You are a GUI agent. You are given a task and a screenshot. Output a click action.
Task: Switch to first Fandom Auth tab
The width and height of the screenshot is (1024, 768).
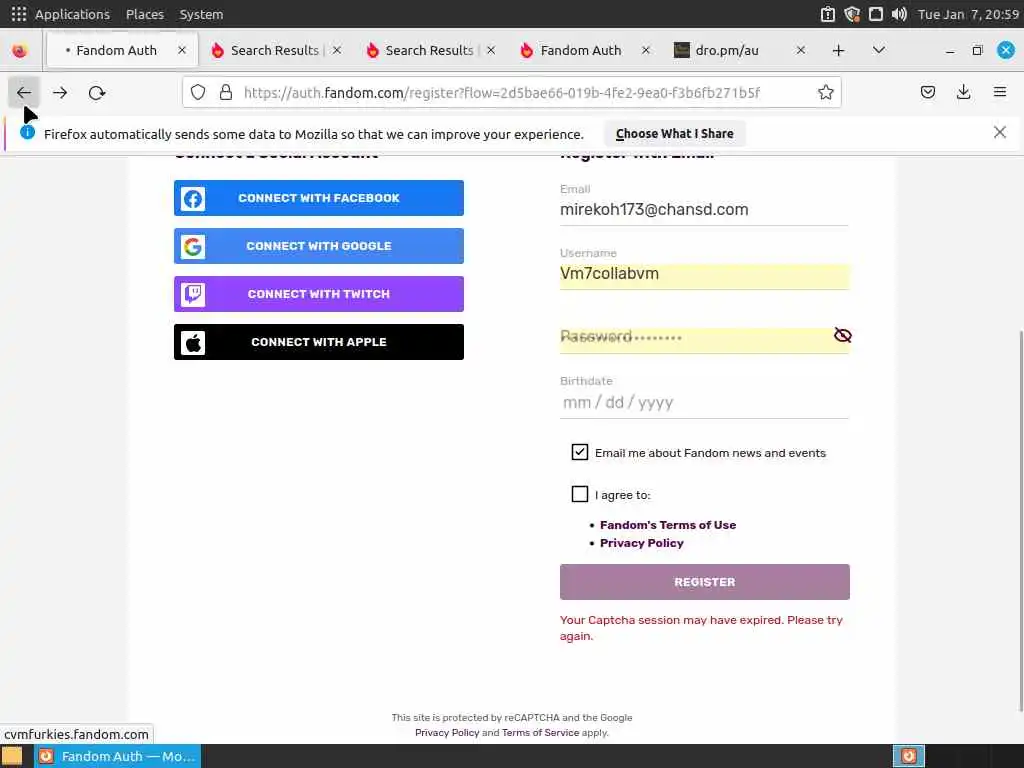tap(116, 50)
